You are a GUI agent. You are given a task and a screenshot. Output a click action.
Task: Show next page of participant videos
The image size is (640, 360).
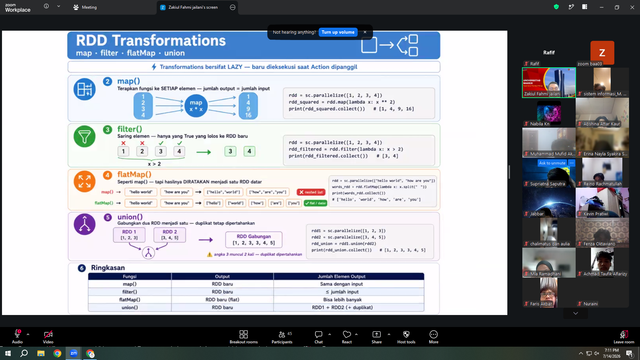tap(576, 313)
